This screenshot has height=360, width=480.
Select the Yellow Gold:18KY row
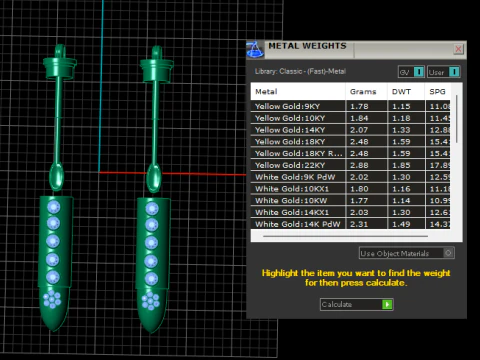[350, 142]
